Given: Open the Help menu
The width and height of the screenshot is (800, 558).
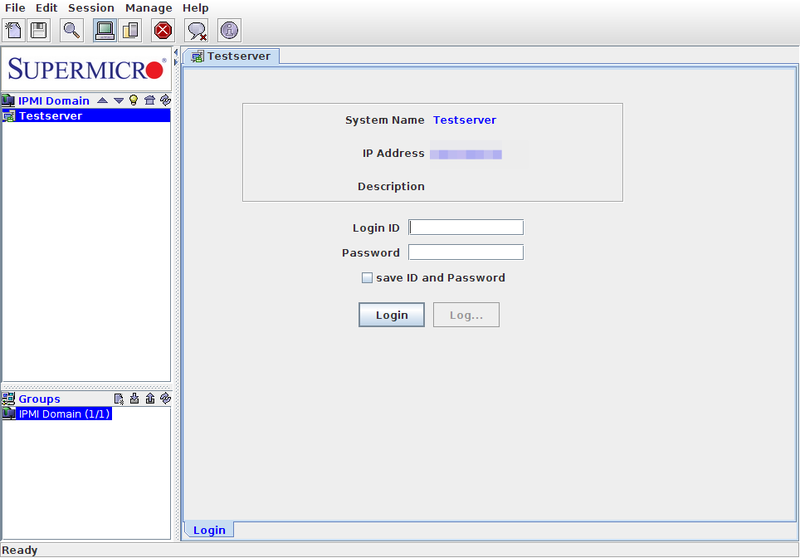Looking at the screenshot, I should point(195,8).
